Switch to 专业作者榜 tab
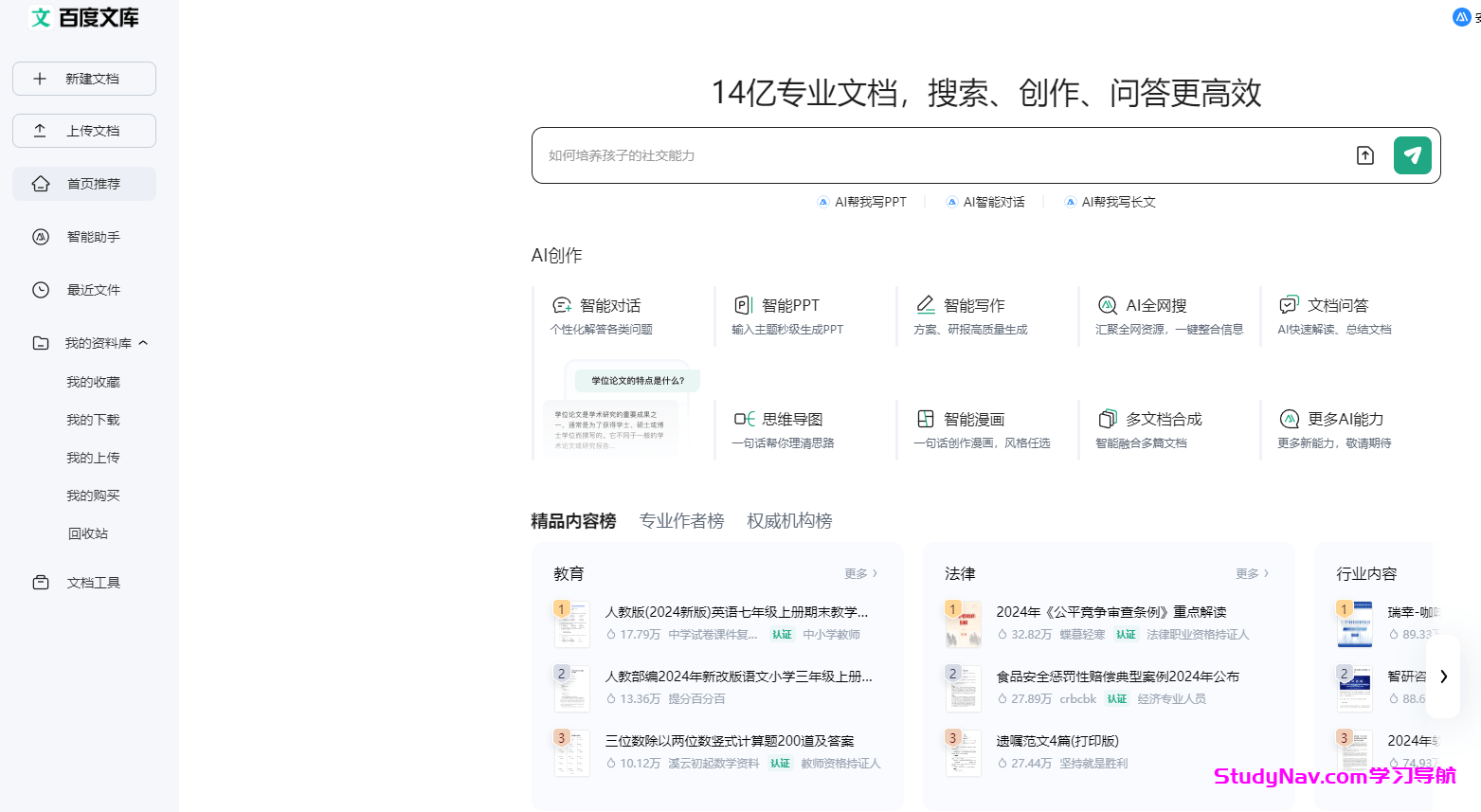This screenshot has width=1481, height=812. pyautogui.click(x=681, y=521)
